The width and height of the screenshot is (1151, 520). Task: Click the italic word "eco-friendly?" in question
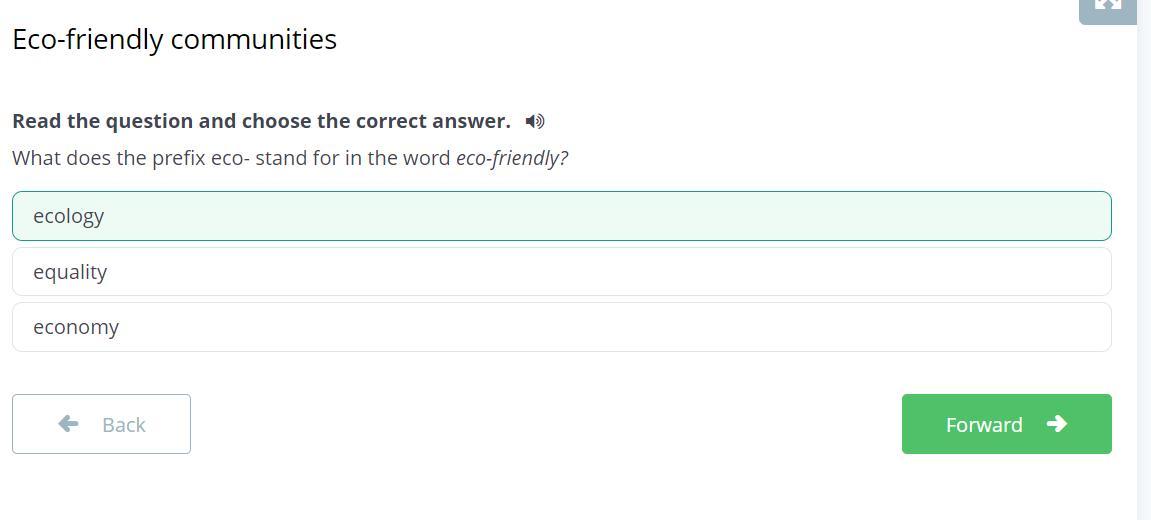tap(512, 159)
